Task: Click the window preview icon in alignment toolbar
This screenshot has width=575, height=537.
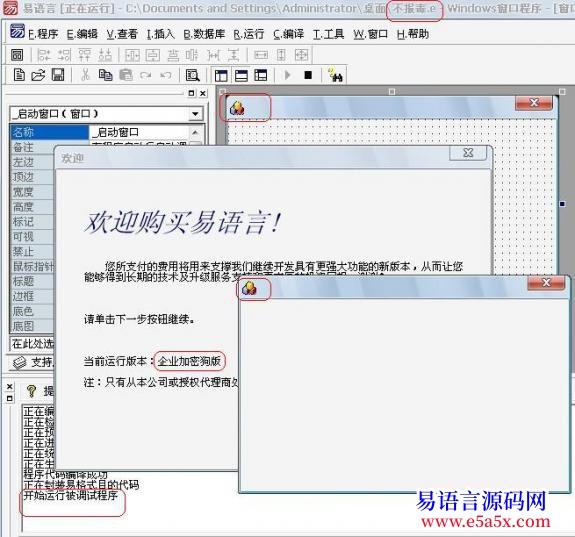Action: point(17,55)
